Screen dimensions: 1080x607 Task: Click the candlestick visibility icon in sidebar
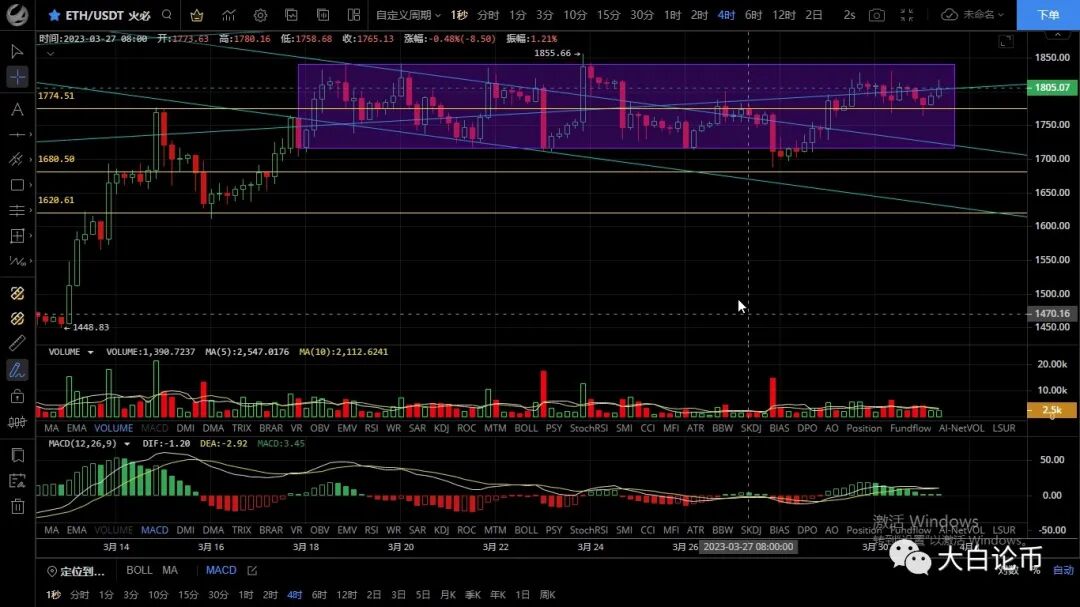click(17, 422)
